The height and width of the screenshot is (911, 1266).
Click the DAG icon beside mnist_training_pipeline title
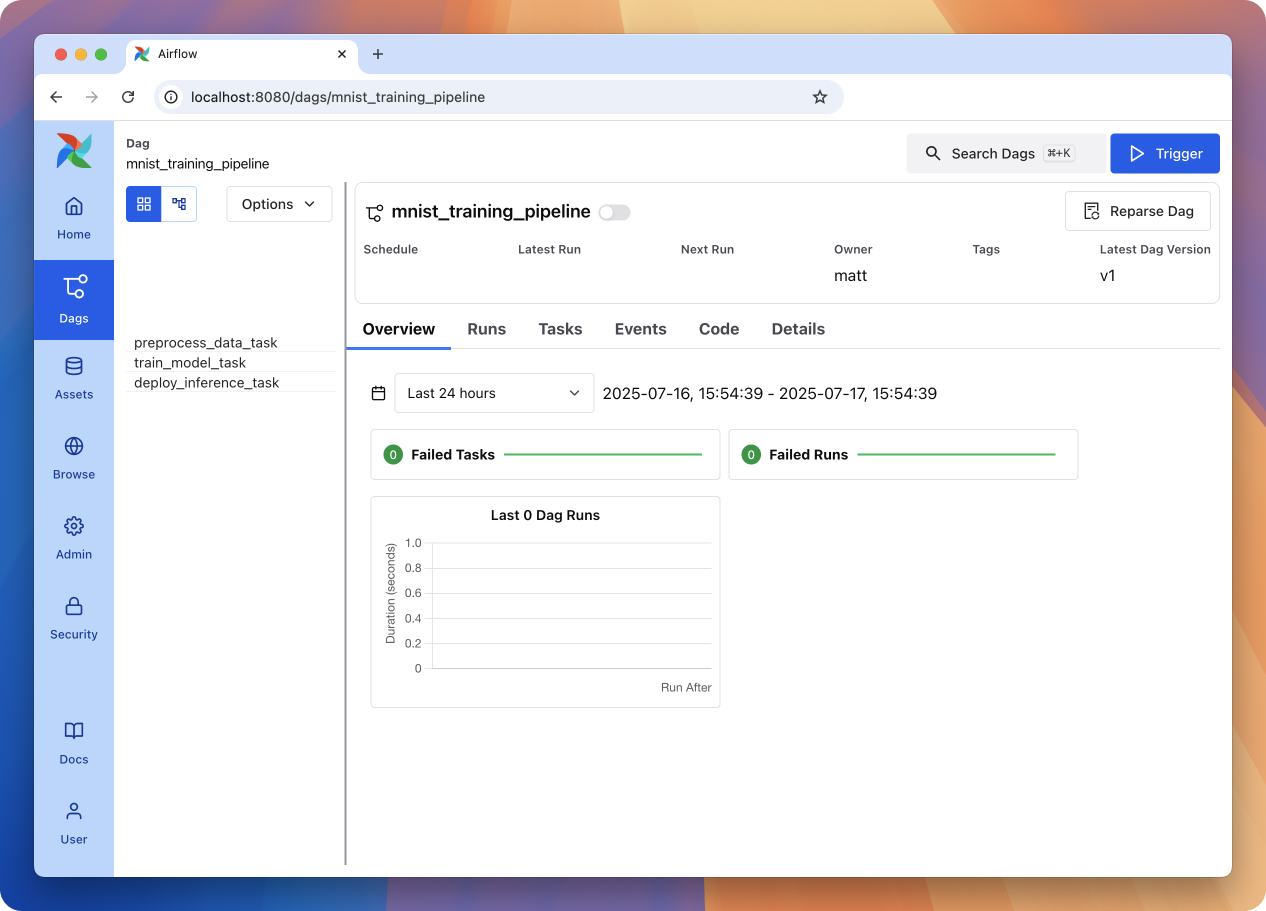[x=375, y=212]
